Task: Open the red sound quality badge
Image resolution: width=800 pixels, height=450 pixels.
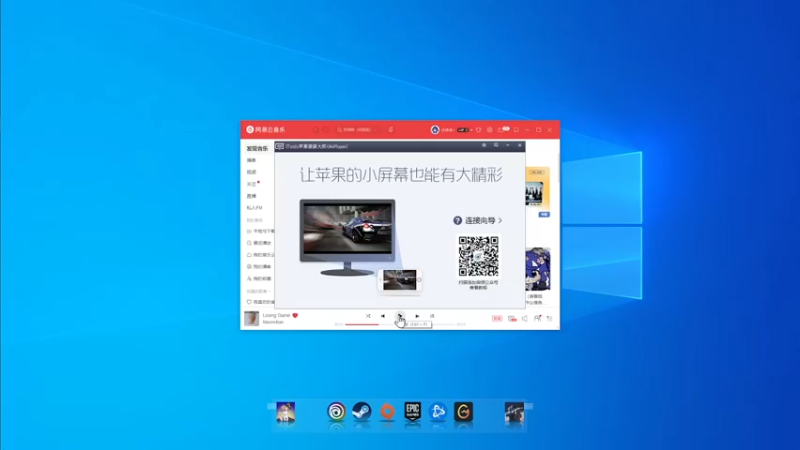Action: pyautogui.click(x=497, y=318)
